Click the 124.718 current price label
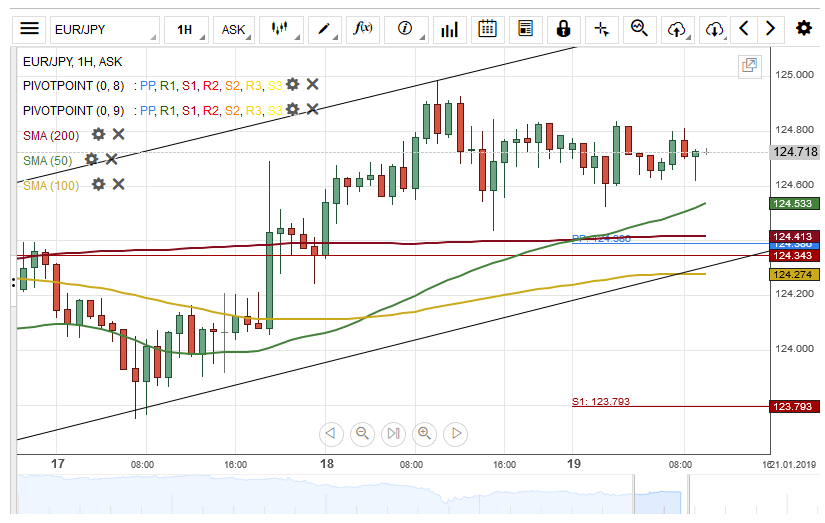 pos(795,152)
